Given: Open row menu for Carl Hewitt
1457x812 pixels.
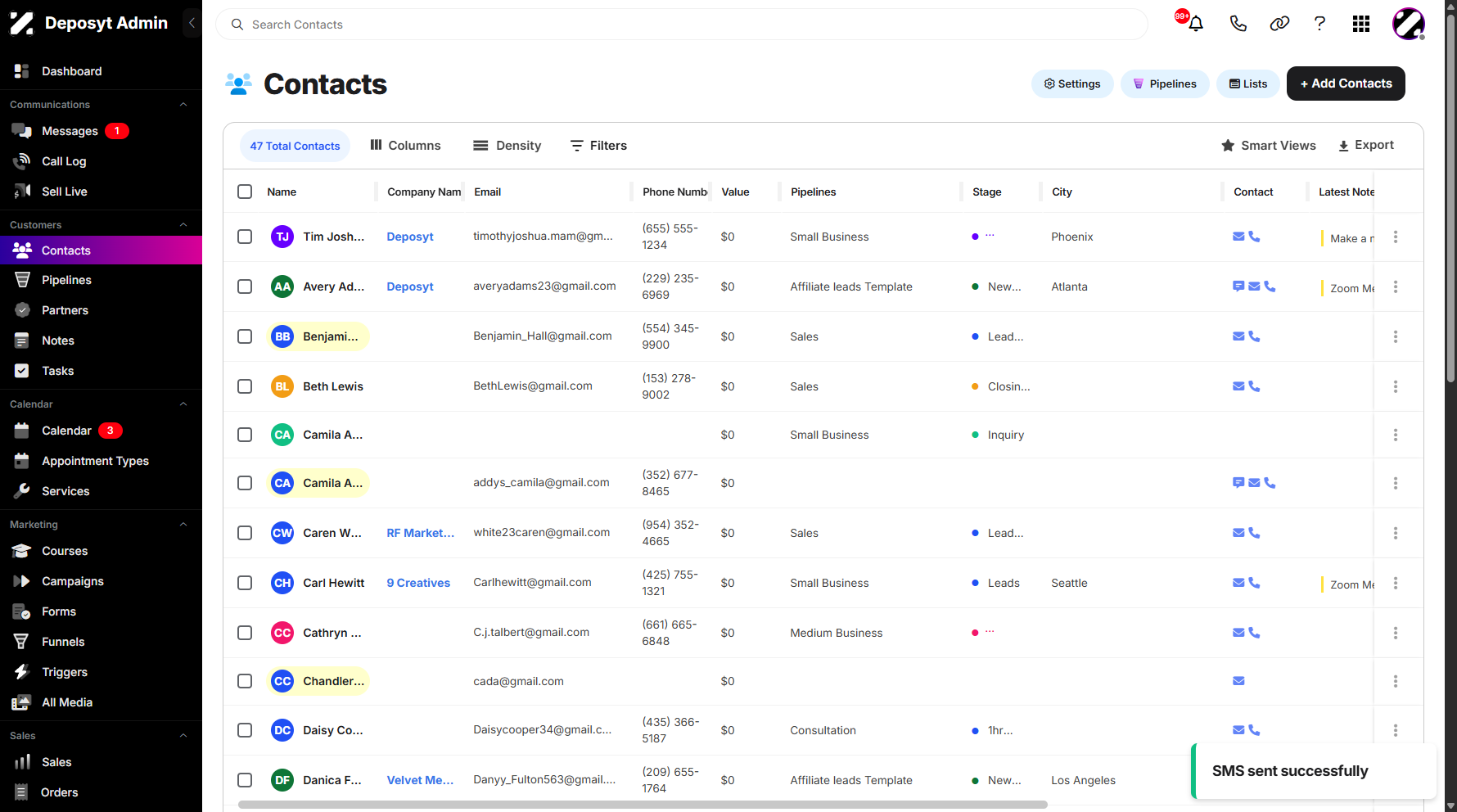Looking at the screenshot, I should click(x=1396, y=583).
